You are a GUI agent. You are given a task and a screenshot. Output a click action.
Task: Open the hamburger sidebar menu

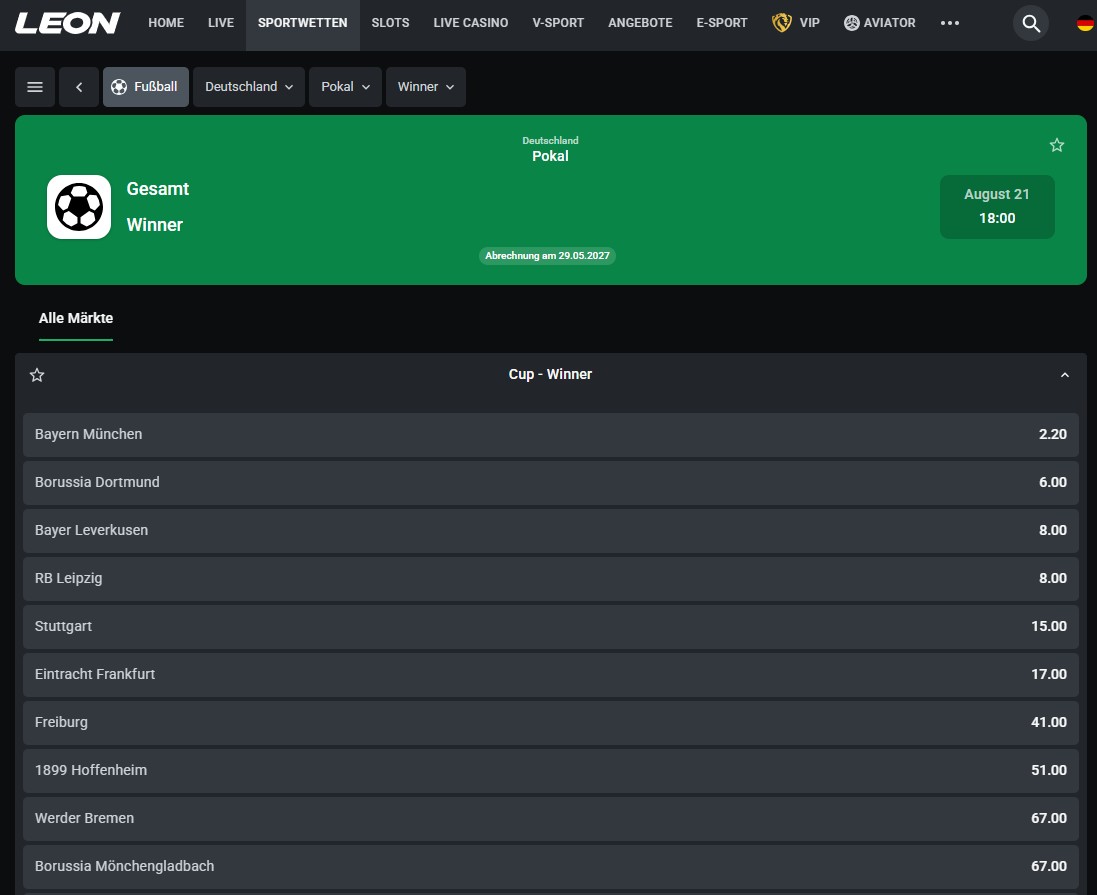(35, 87)
